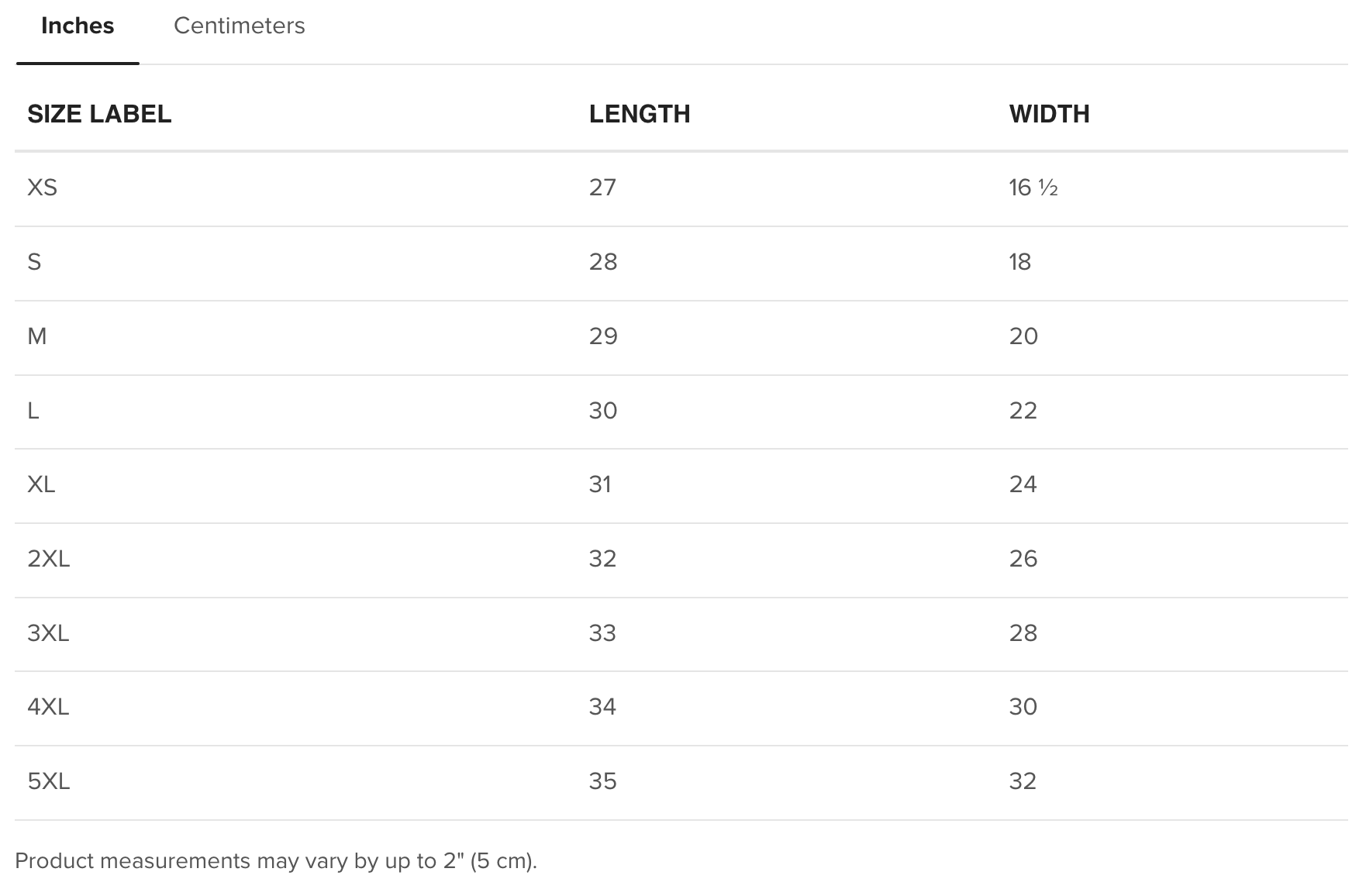
Task: Click the width value 22 for L
Action: click(1023, 411)
